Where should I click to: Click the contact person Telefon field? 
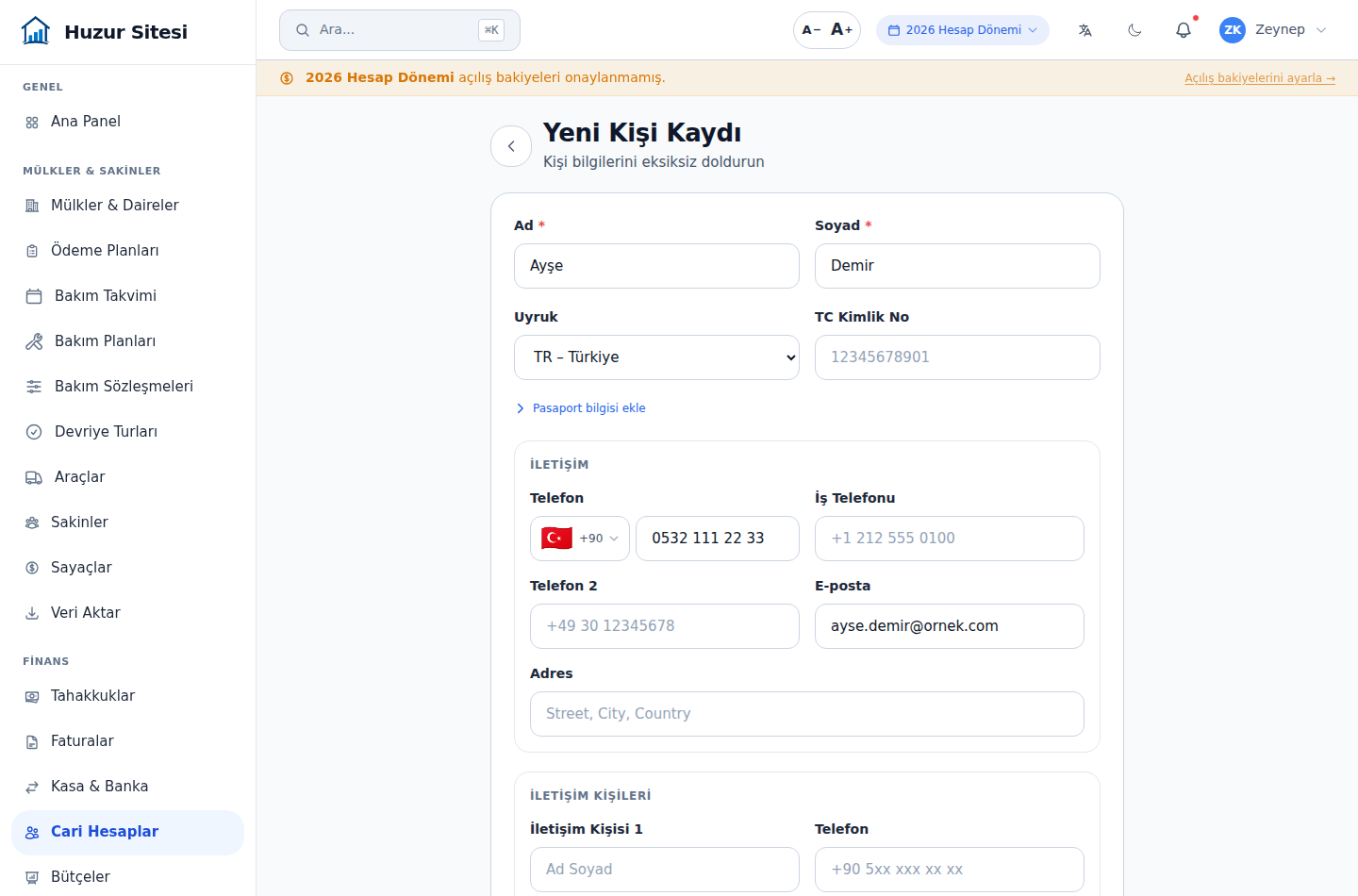click(x=950, y=870)
